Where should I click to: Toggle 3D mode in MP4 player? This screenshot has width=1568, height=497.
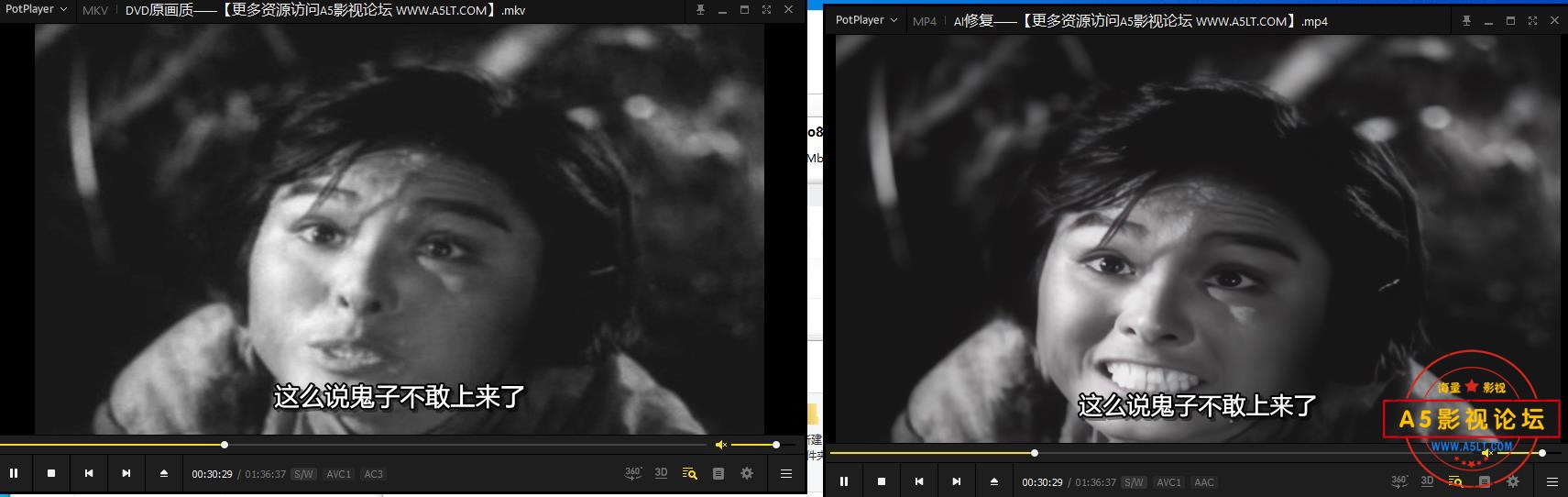tap(1427, 481)
